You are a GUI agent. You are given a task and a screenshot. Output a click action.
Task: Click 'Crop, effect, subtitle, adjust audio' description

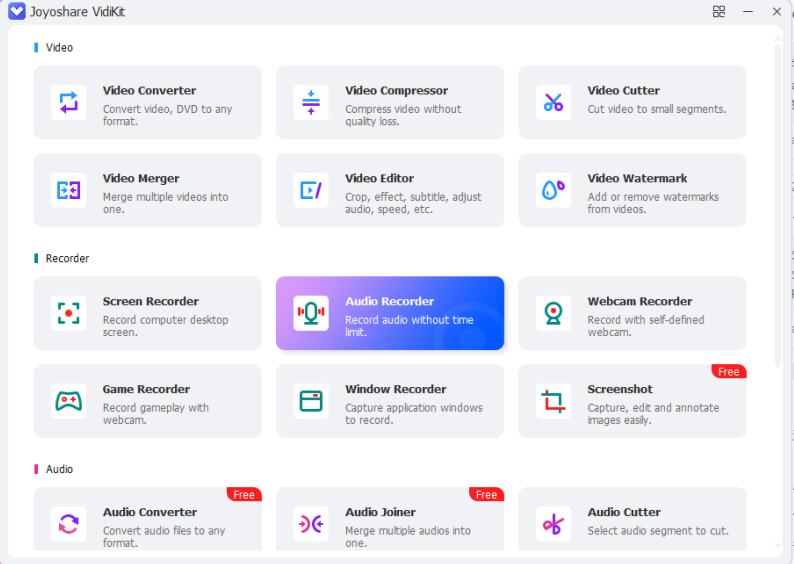pos(413,203)
